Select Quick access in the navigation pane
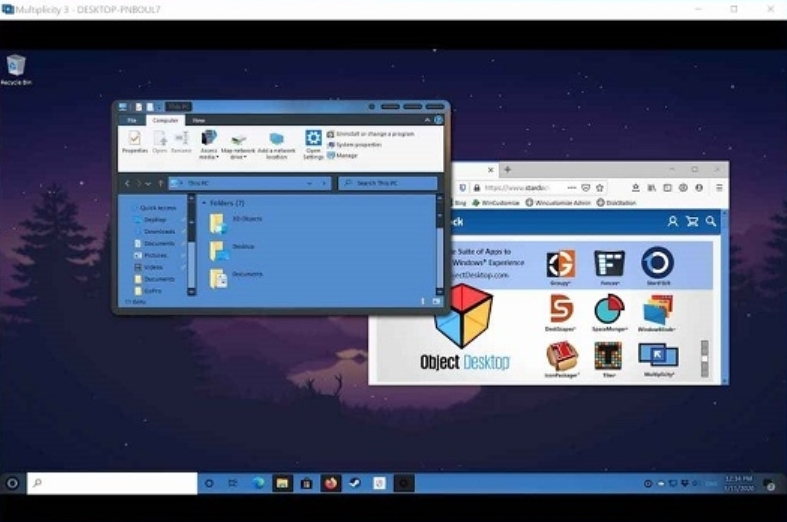This screenshot has width=787, height=522. click(154, 208)
